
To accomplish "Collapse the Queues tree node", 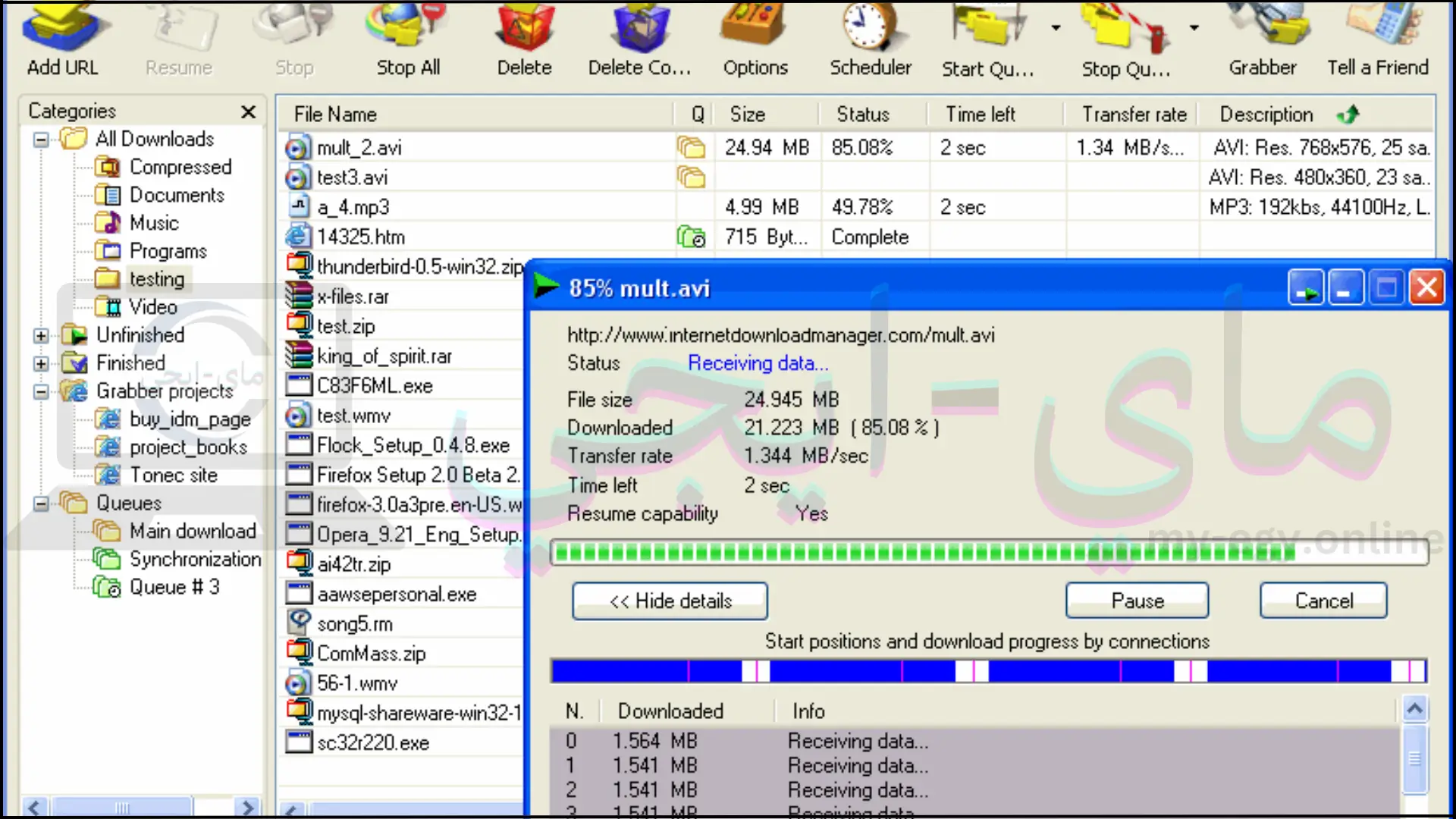I will point(41,504).
